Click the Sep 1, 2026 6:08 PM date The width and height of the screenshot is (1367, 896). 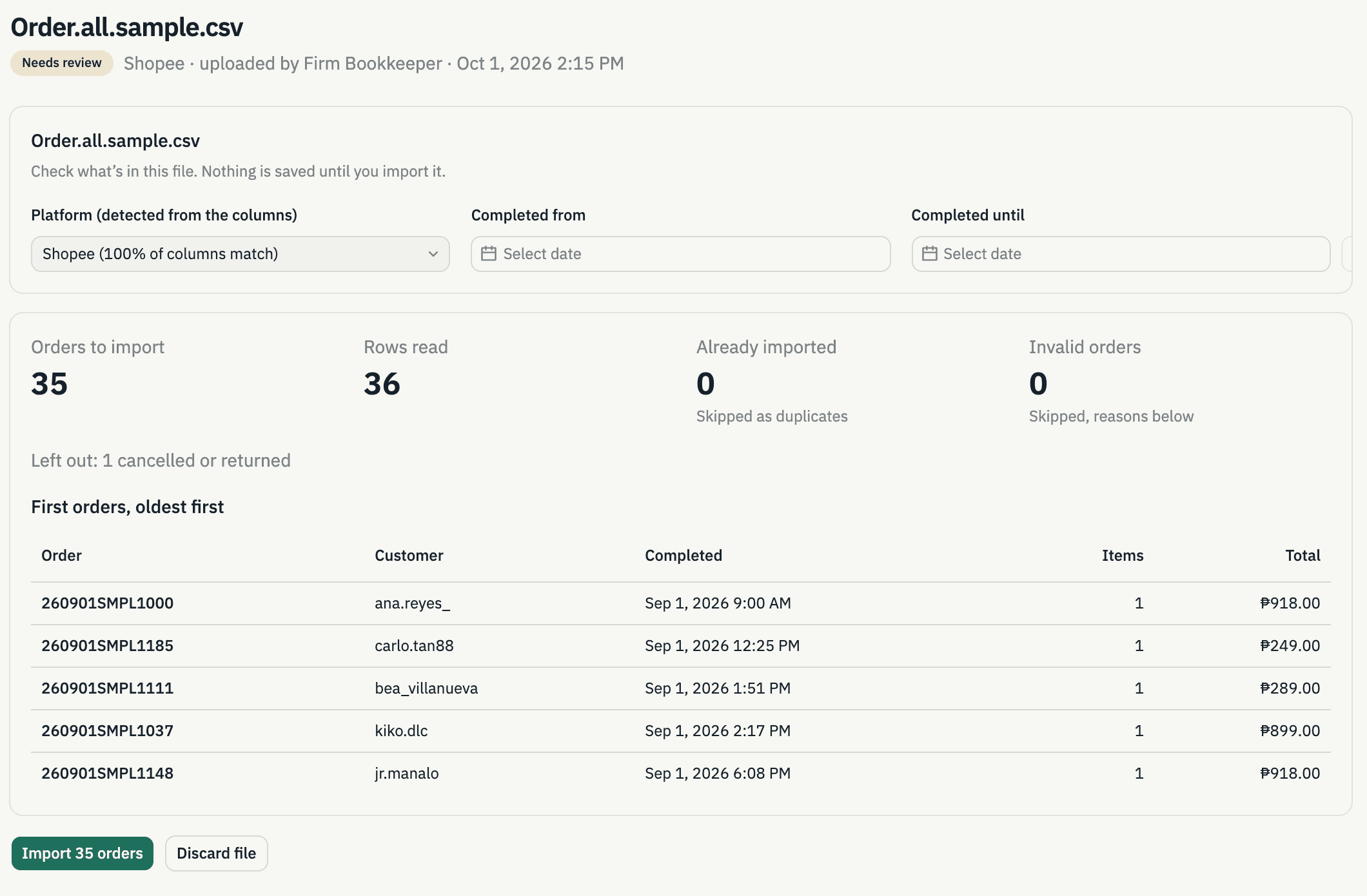click(x=718, y=774)
